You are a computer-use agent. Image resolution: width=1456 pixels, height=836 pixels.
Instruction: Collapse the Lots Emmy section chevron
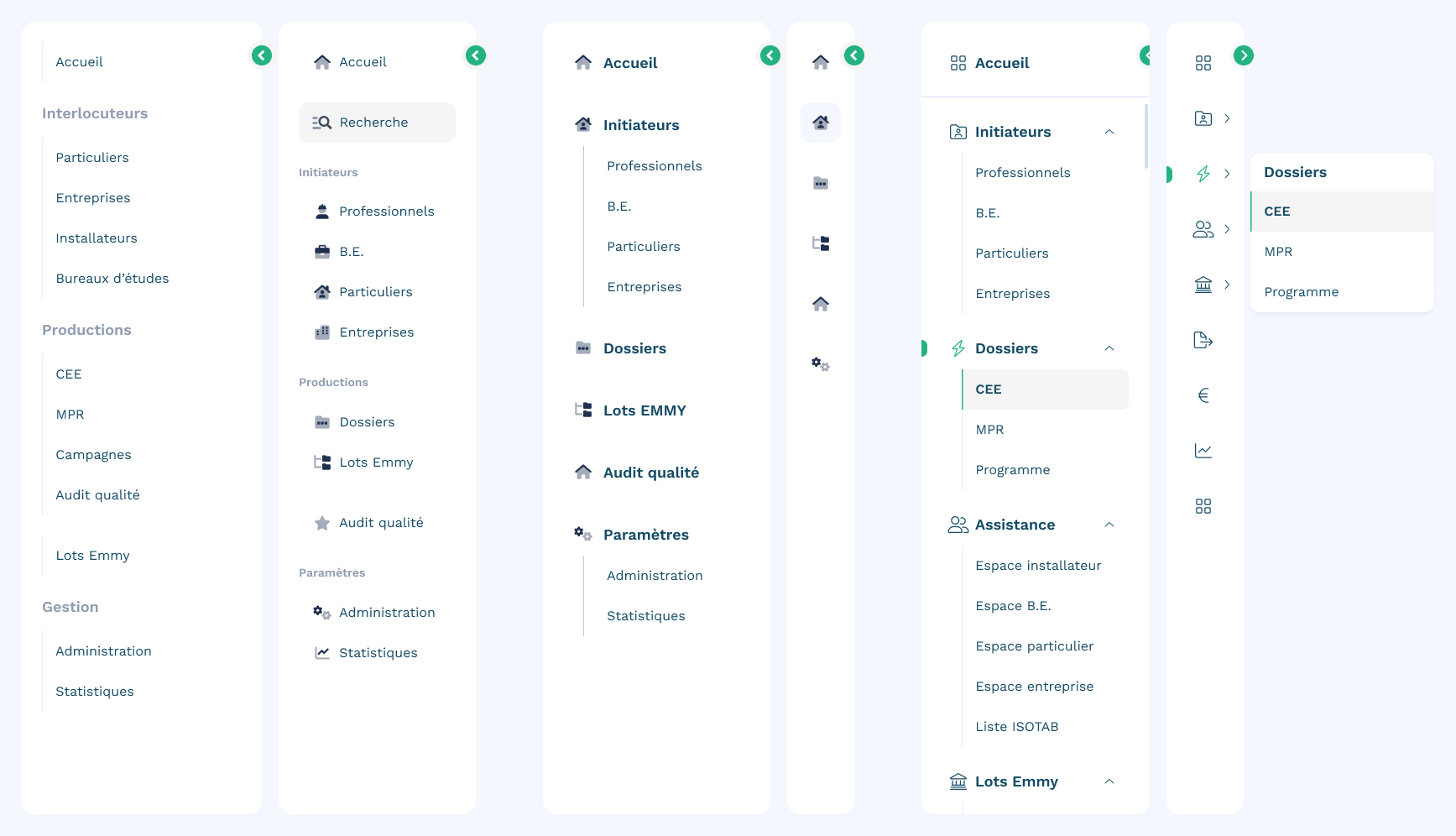point(1109,781)
